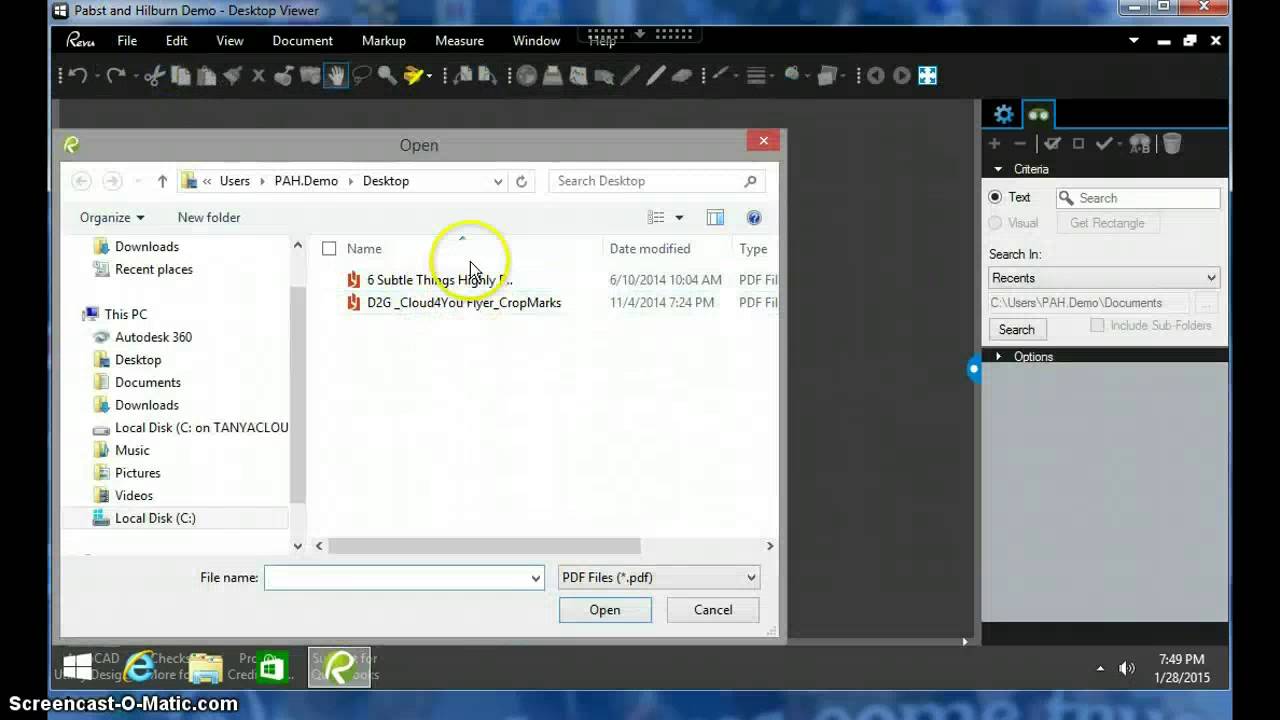
Task: Open the Markup menu
Action: (384, 41)
